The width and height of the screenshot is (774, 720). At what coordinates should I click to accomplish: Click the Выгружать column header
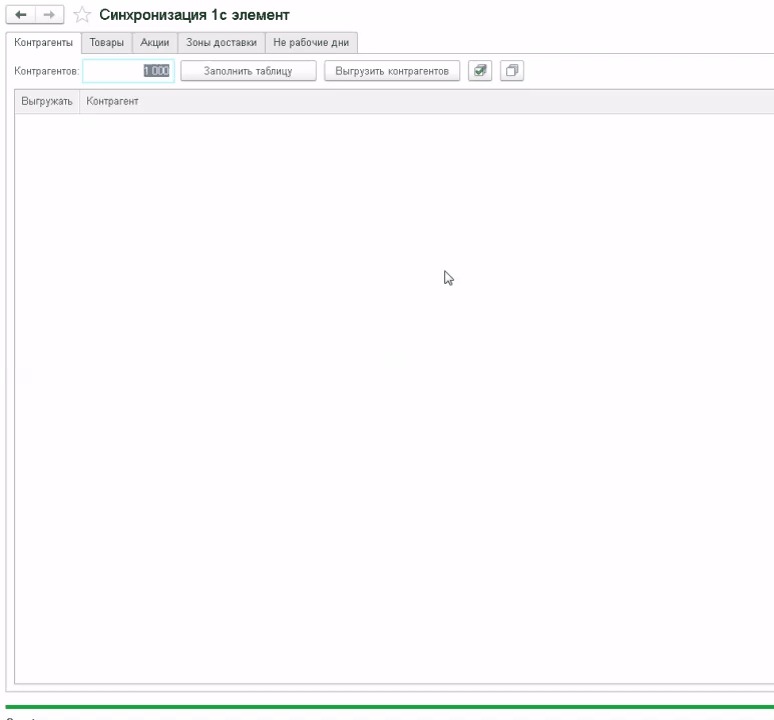click(x=47, y=102)
